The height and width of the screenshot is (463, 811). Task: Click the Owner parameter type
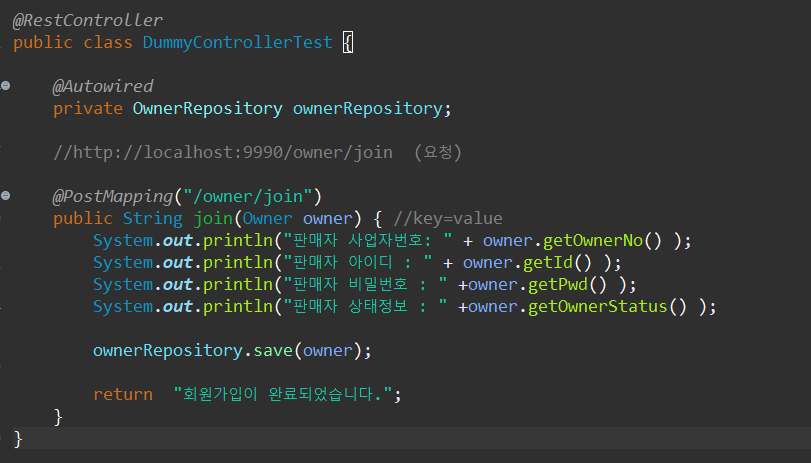pyautogui.click(x=267, y=218)
